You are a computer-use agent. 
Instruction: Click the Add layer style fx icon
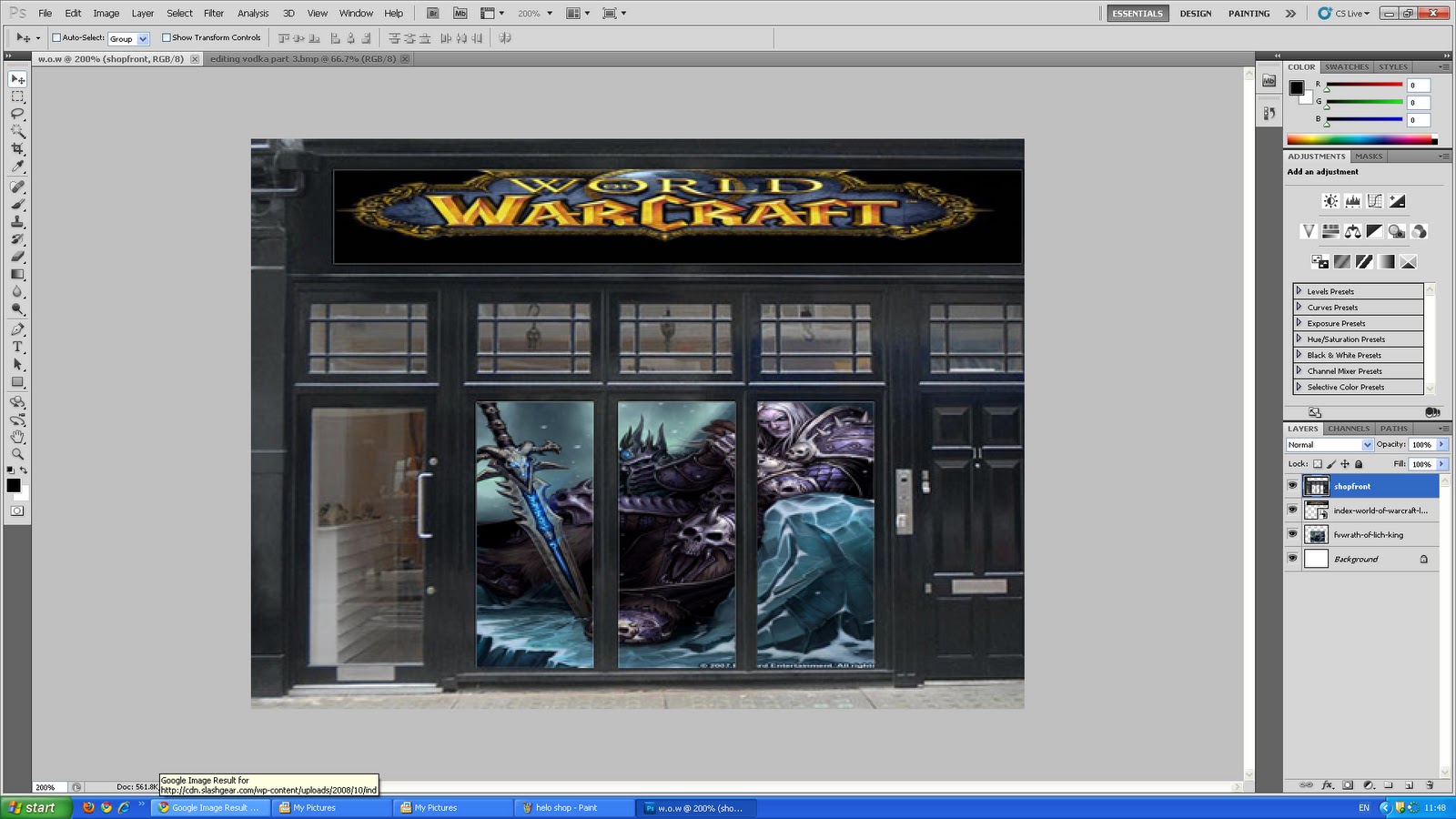pyautogui.click(x=1327, y=785)
